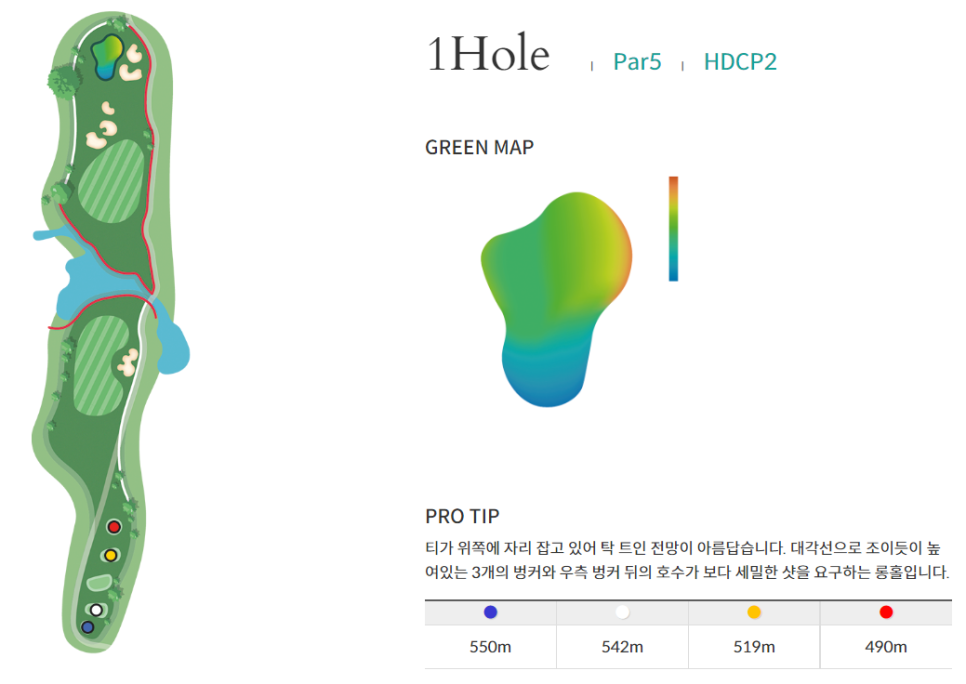The image size is (966, 684).
Task: Click the 1Hole title
Action: 487,53
